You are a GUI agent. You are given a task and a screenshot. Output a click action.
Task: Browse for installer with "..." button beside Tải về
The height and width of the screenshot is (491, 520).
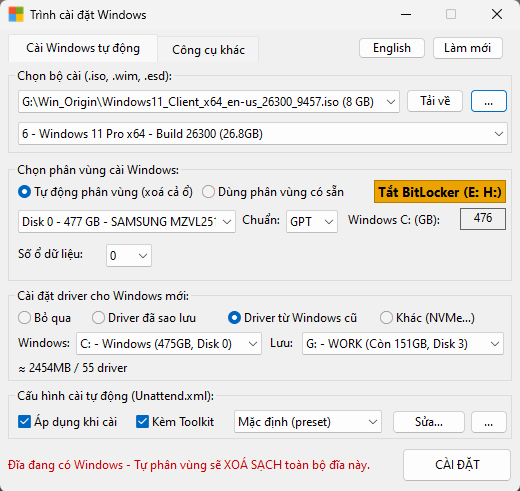tap(489, 101)
